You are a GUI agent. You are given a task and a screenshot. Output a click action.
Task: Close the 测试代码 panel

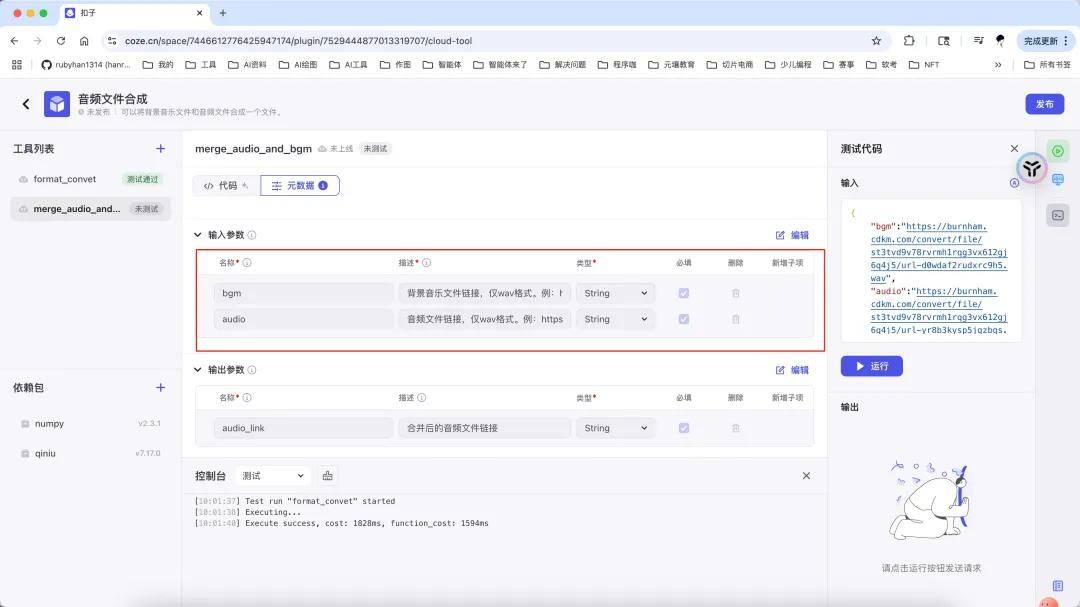coord(1014,149)
